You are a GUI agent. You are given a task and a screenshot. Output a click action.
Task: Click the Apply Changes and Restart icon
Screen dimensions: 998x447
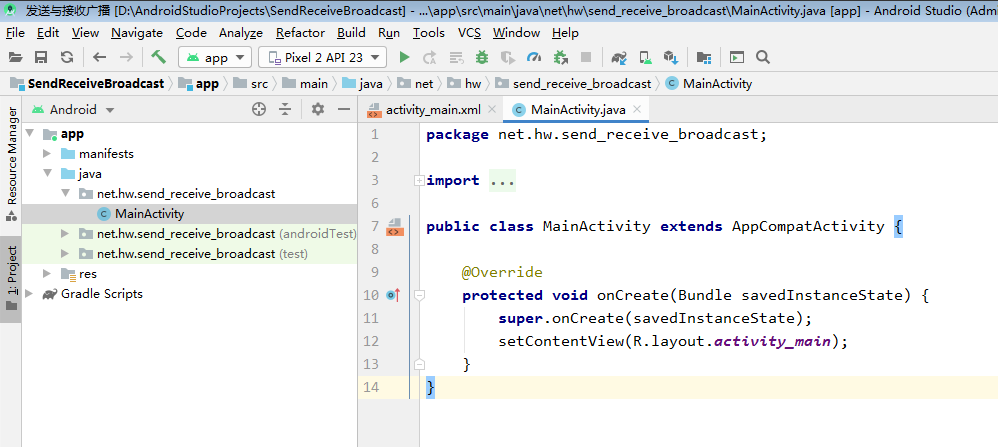[x=430, y=58]
